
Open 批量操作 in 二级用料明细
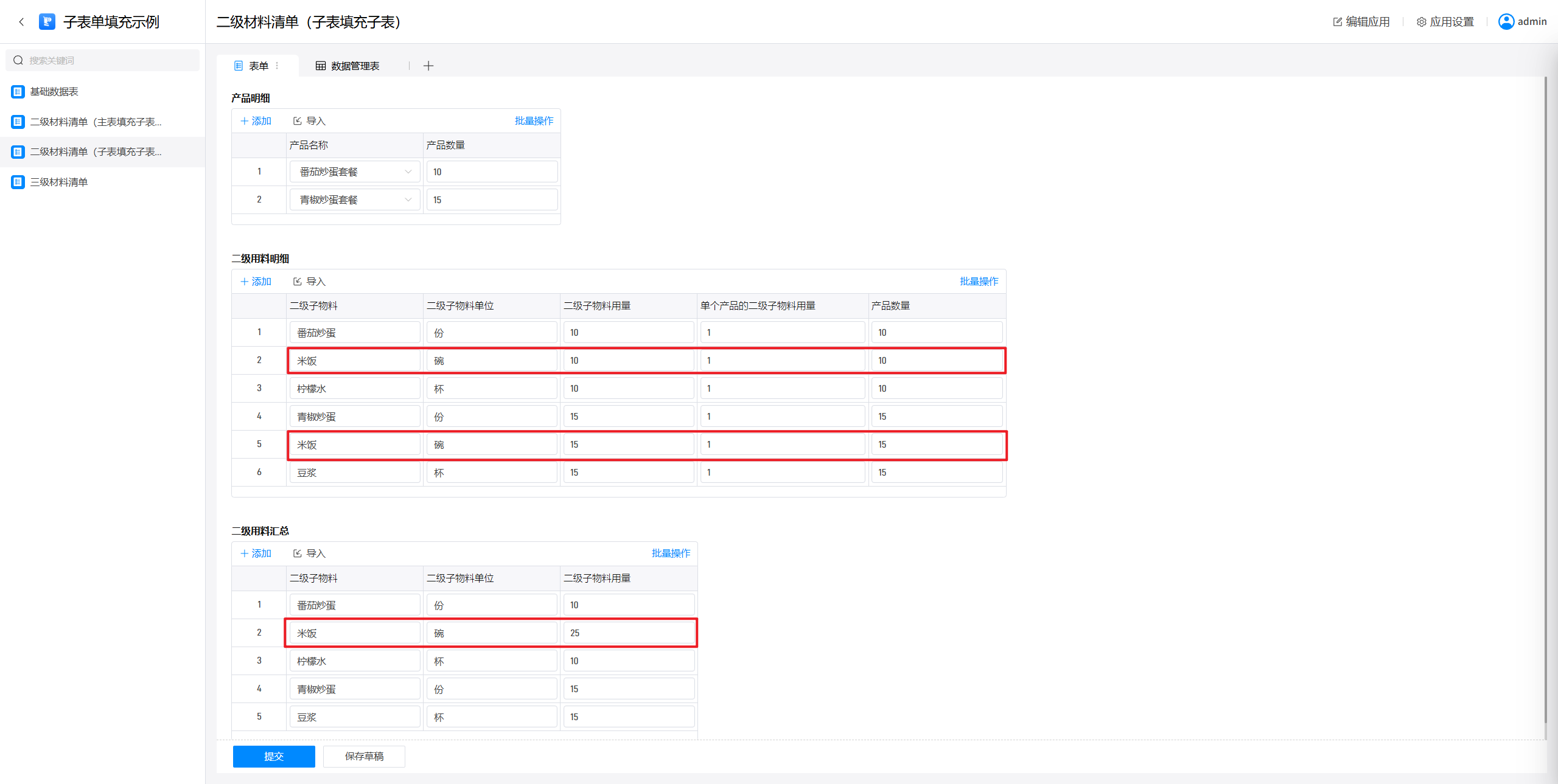pos(979,282)
